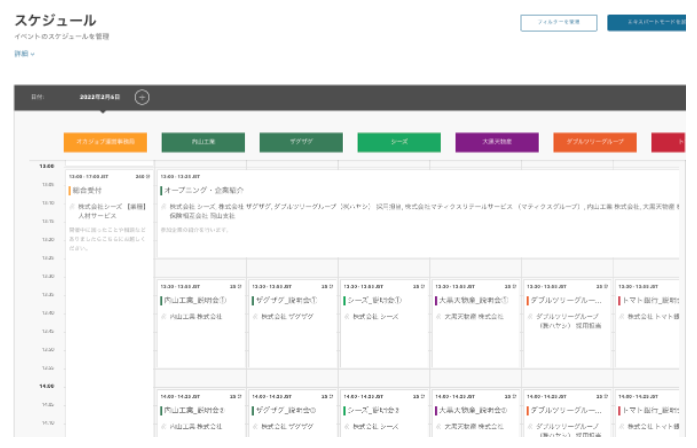The width and height of the screenshot is (697, 448).
Task: Expand the 詳細 details chevron
Action: tap(32, 54)
